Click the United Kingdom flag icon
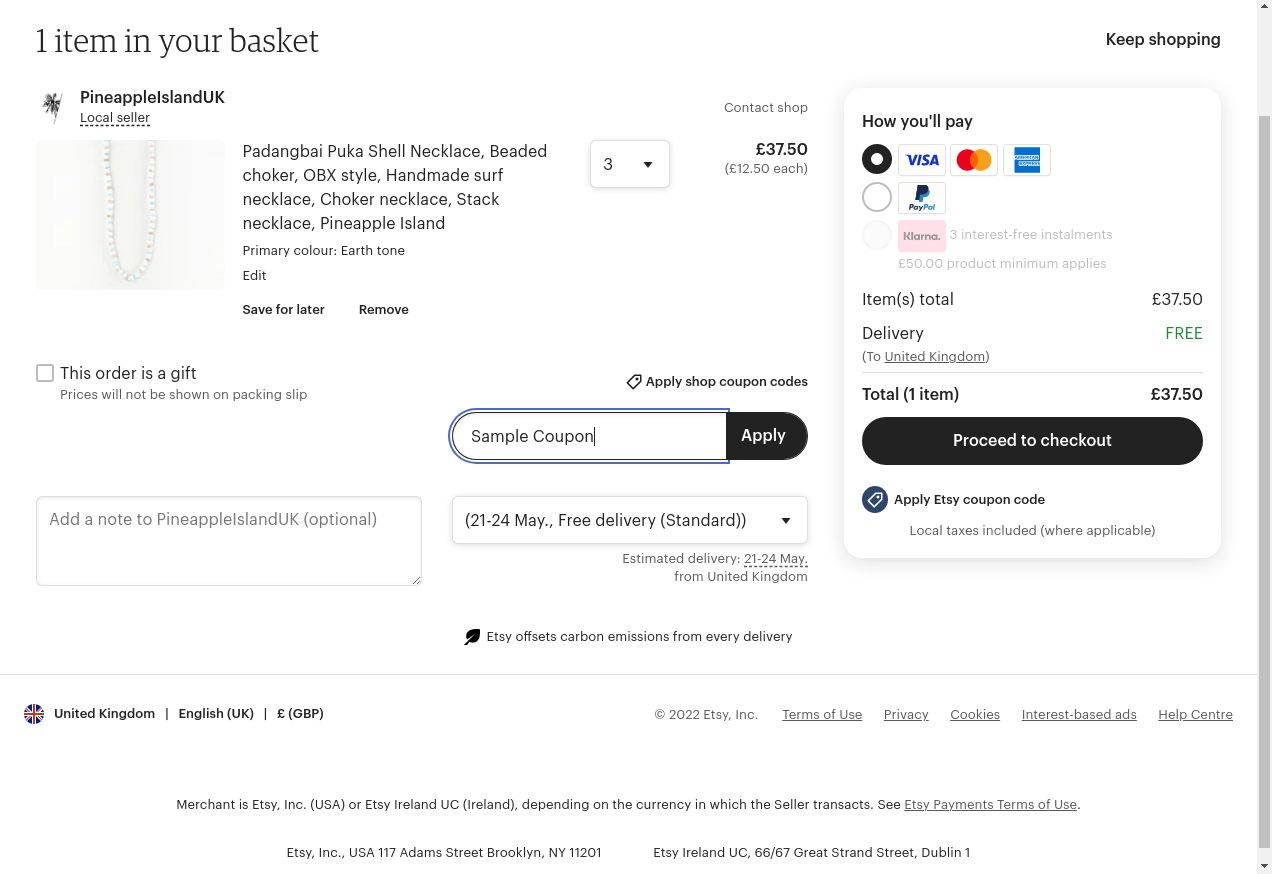Viewport: 1272px width, 874px height. (34, 714)
